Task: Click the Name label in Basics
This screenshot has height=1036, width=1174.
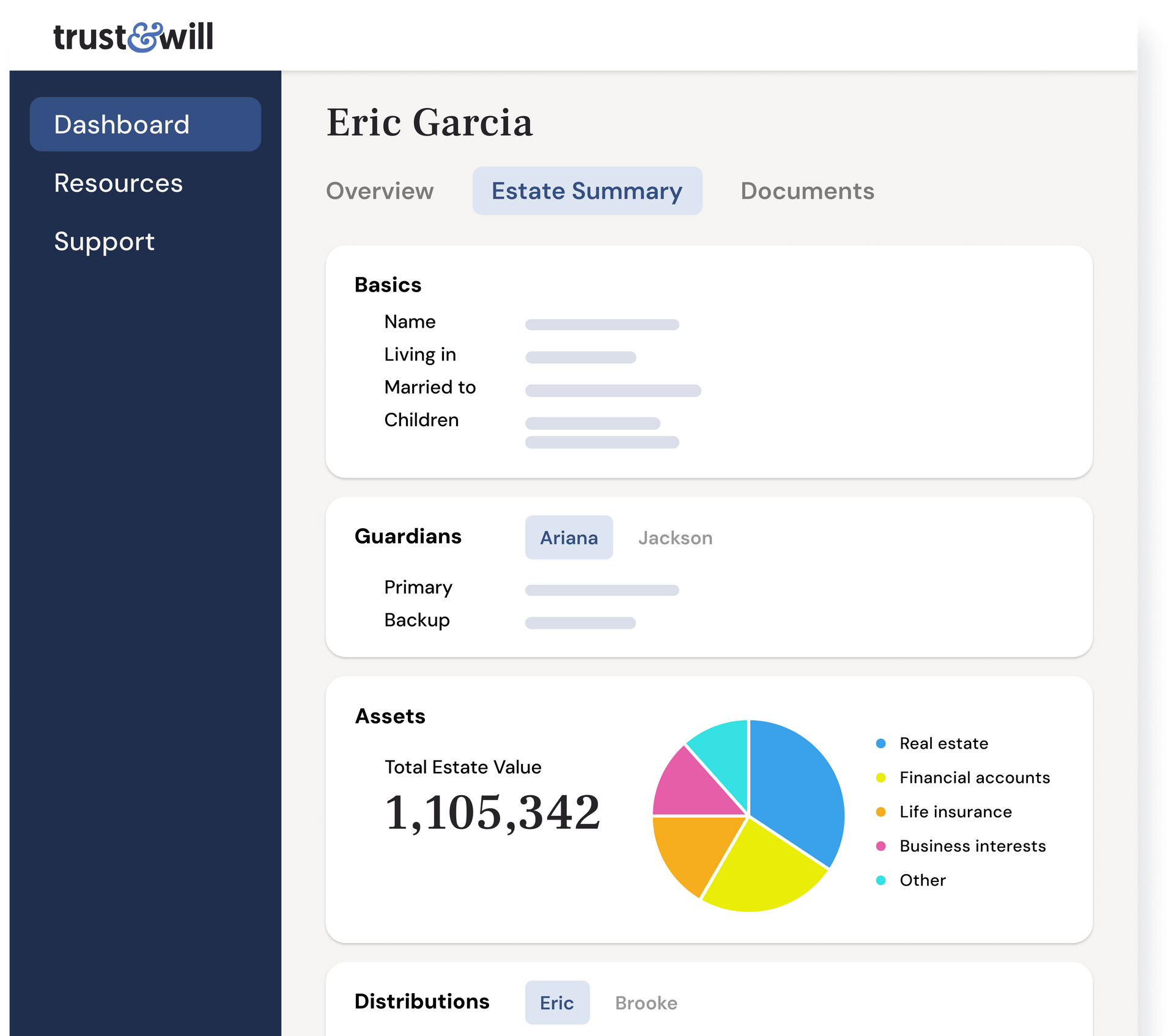Action: [410, 321]
